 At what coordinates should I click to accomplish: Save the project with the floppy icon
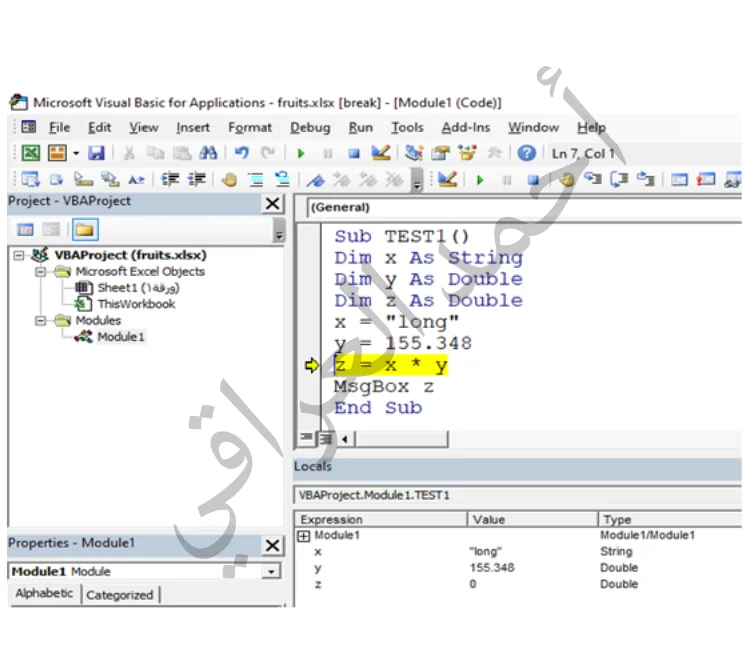[x=96, y=153]
